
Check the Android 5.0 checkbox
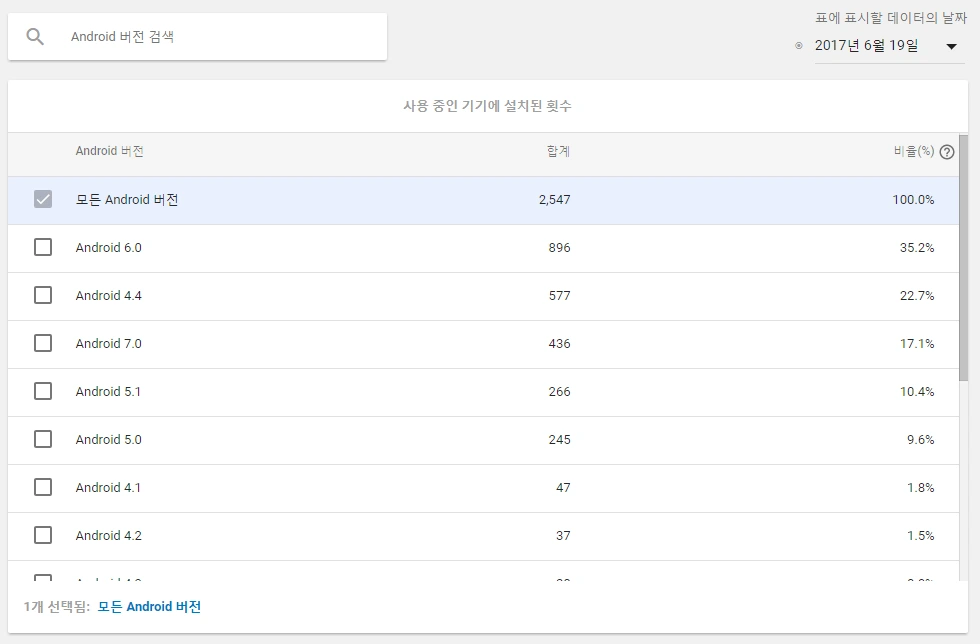pos(43,439)
